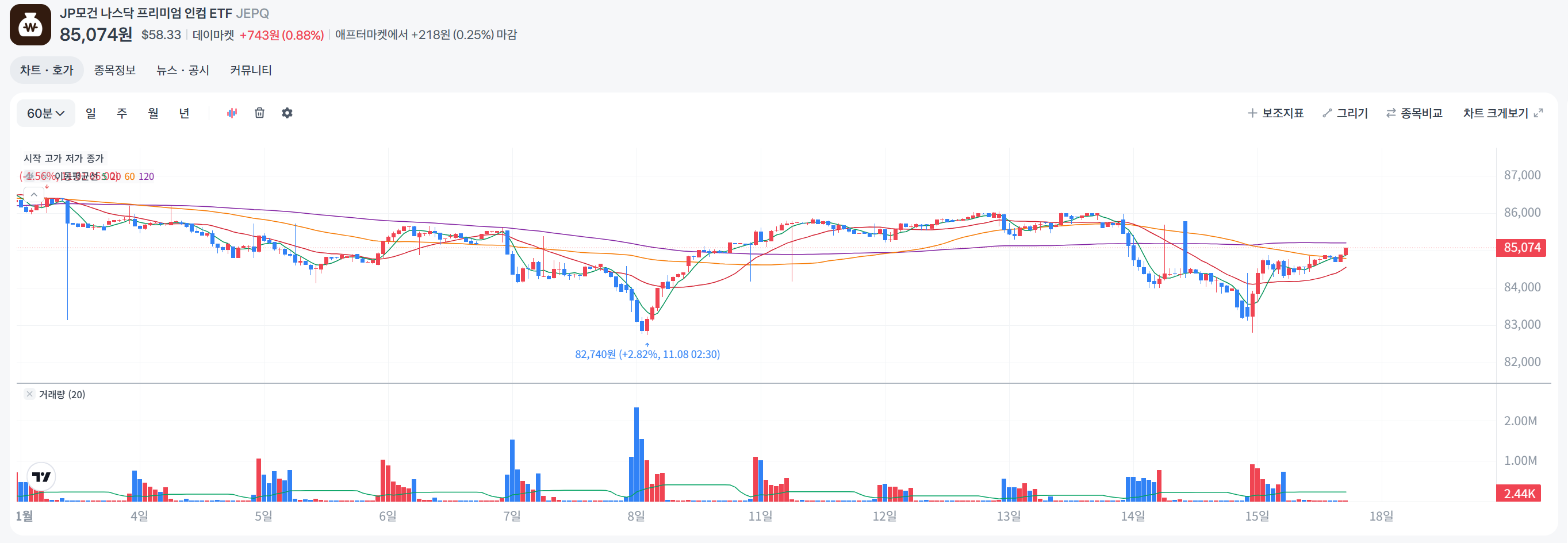Click the 12일 date axis label

click(884, 516)
